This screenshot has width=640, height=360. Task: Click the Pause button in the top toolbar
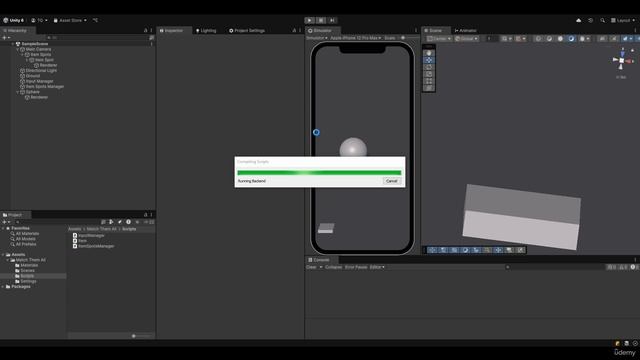click(x=321, y=20)
